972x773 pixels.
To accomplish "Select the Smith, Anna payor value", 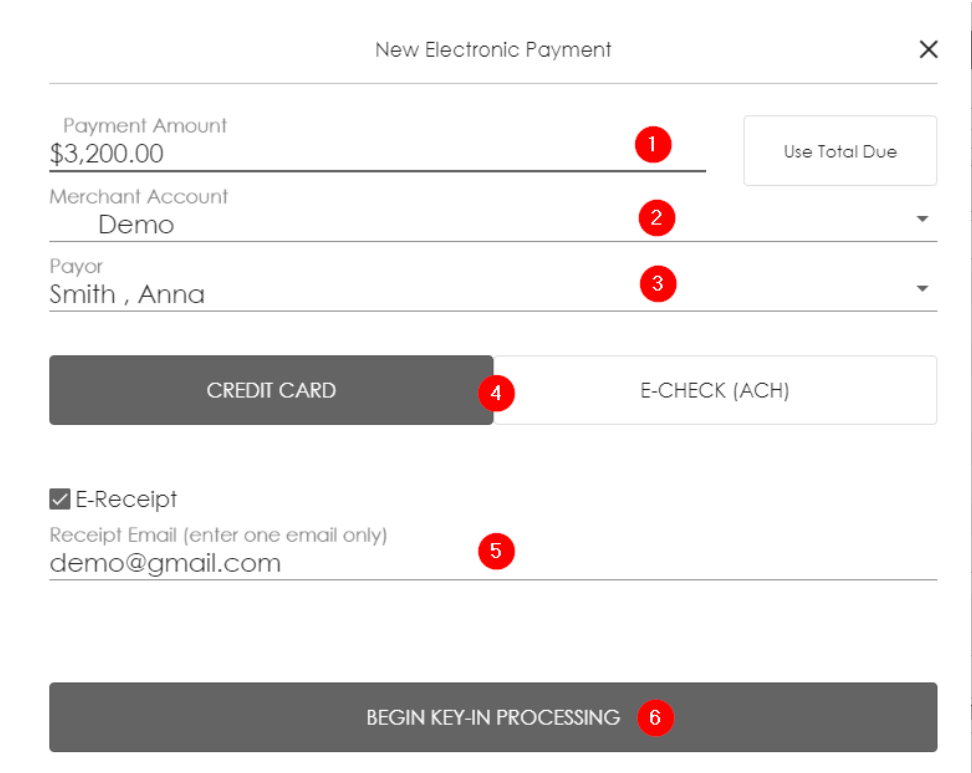I will tap(127, 294).
